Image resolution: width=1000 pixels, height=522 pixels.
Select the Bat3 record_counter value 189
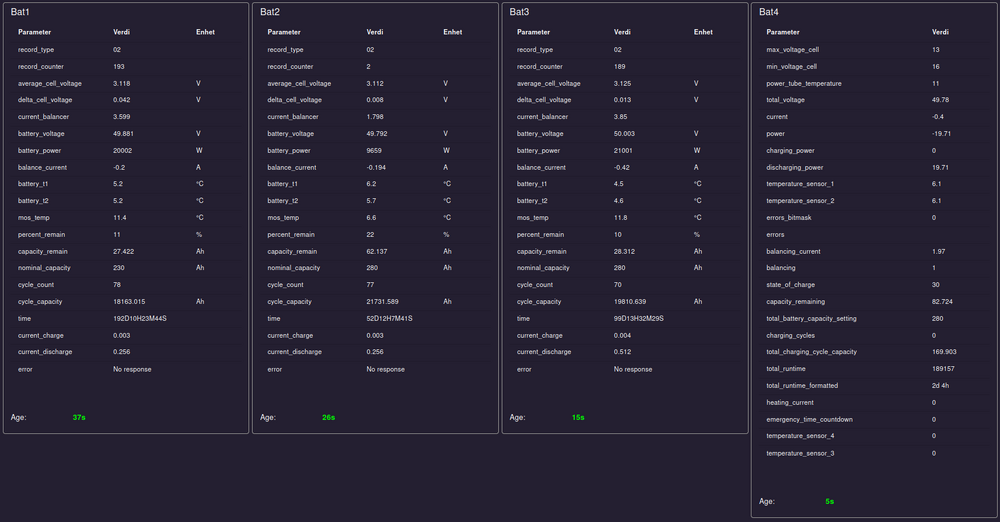coord(620,66)
